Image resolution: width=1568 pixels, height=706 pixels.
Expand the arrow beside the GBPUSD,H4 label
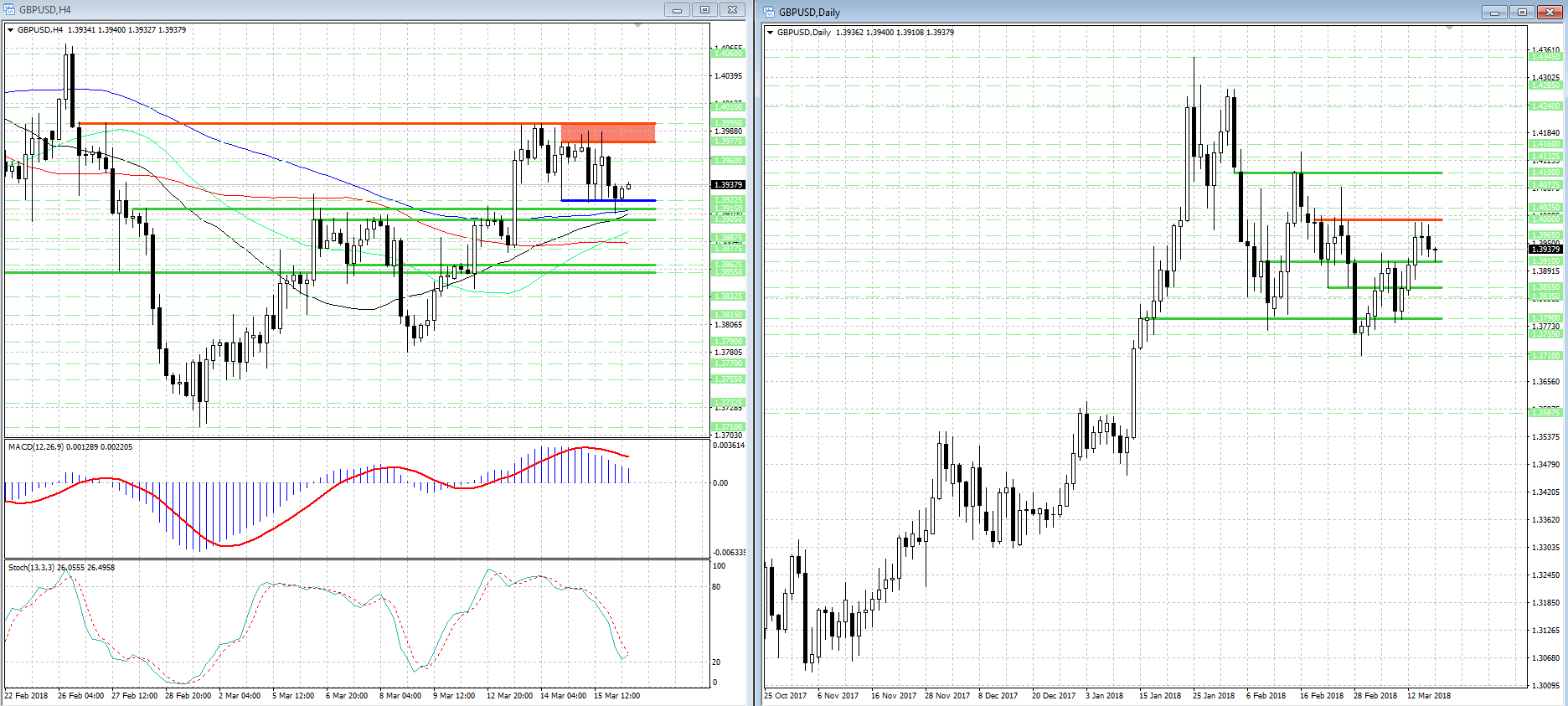point(11,30)
